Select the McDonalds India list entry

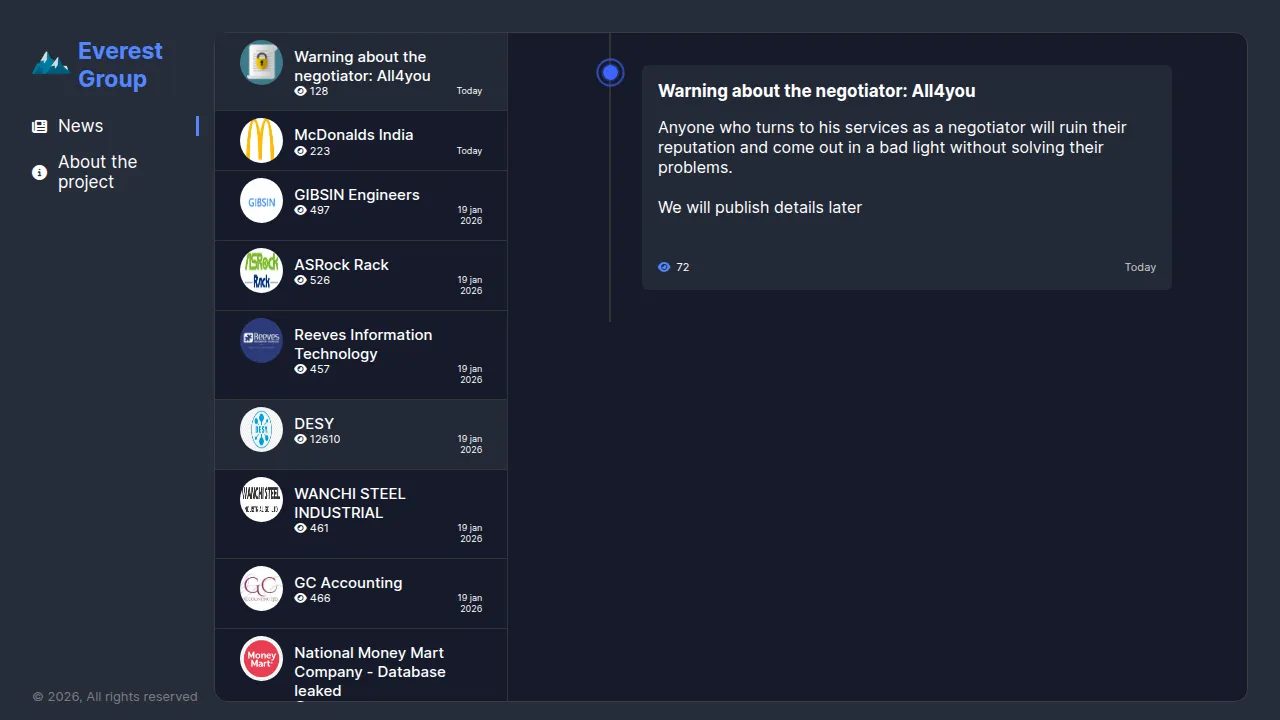(353, 135)
